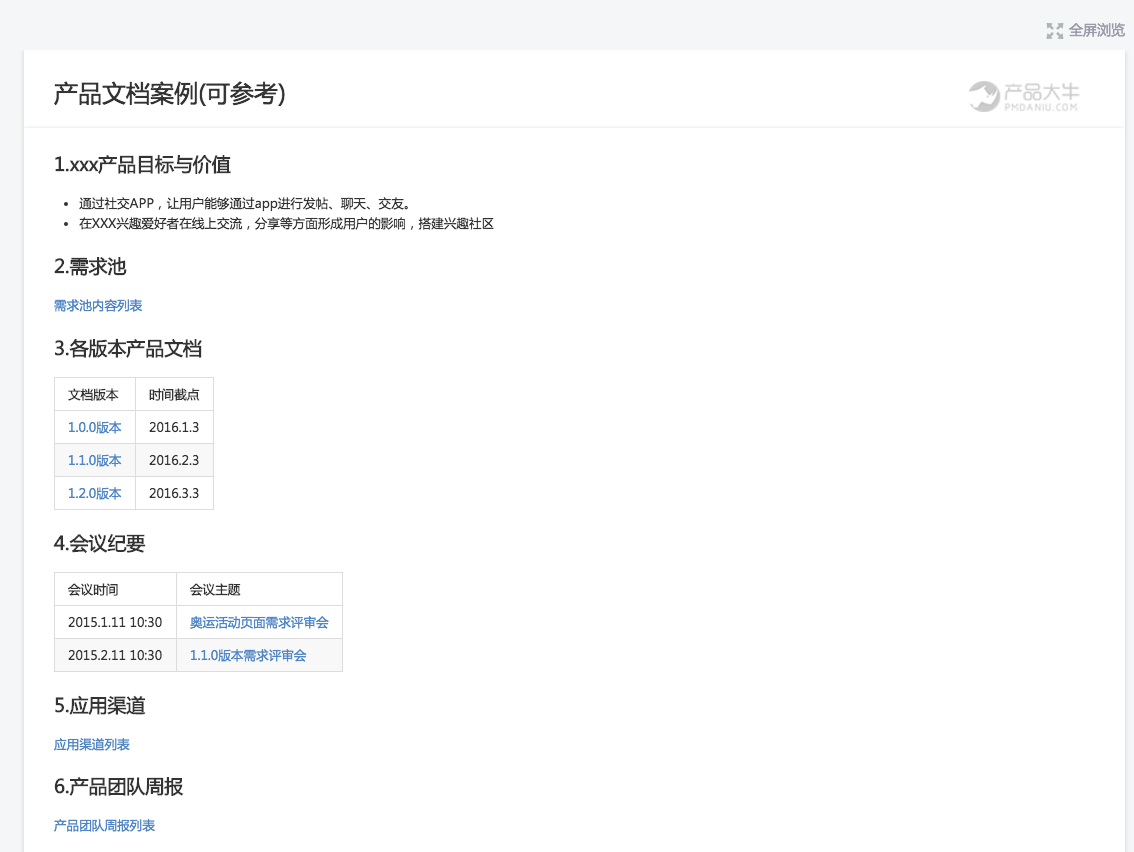
Task: Click the 全屏浏览 text label
Action: [x=1096, y=30]
